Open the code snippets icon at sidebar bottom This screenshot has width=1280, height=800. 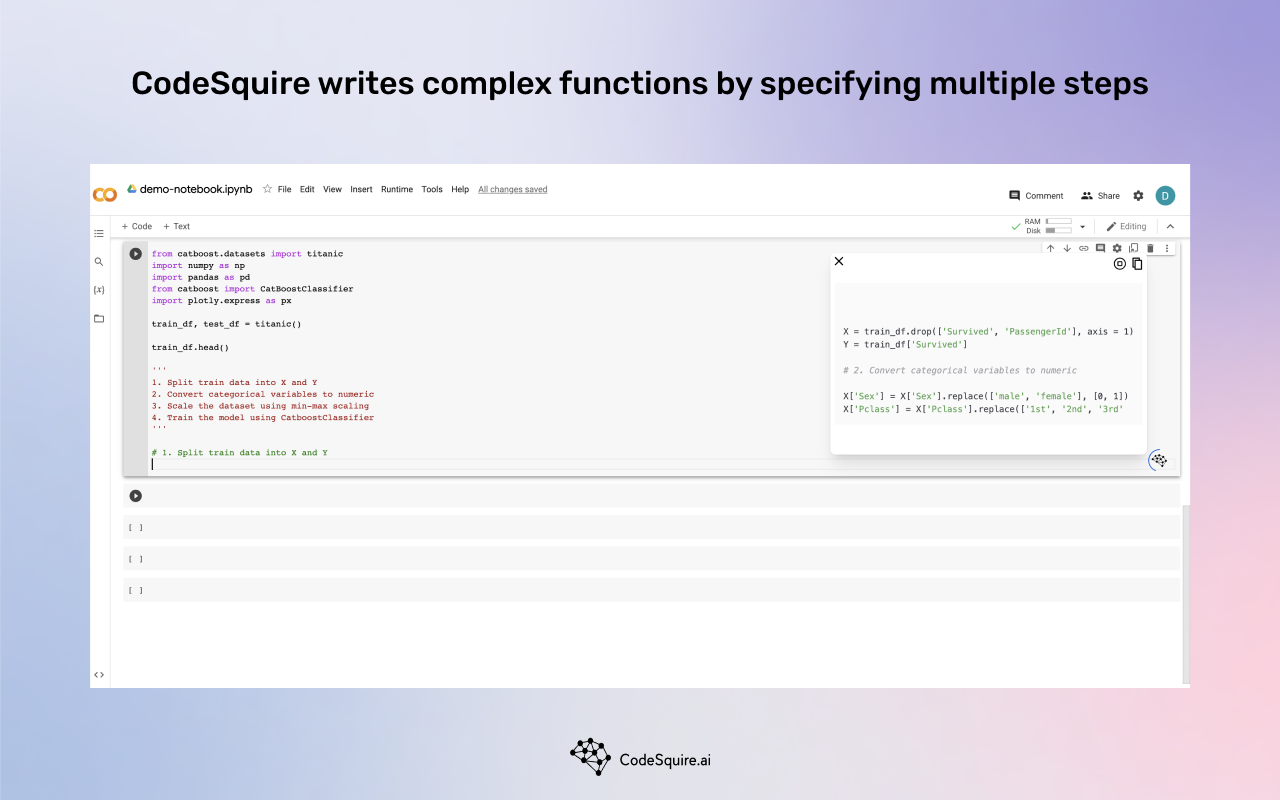(99, 675)
